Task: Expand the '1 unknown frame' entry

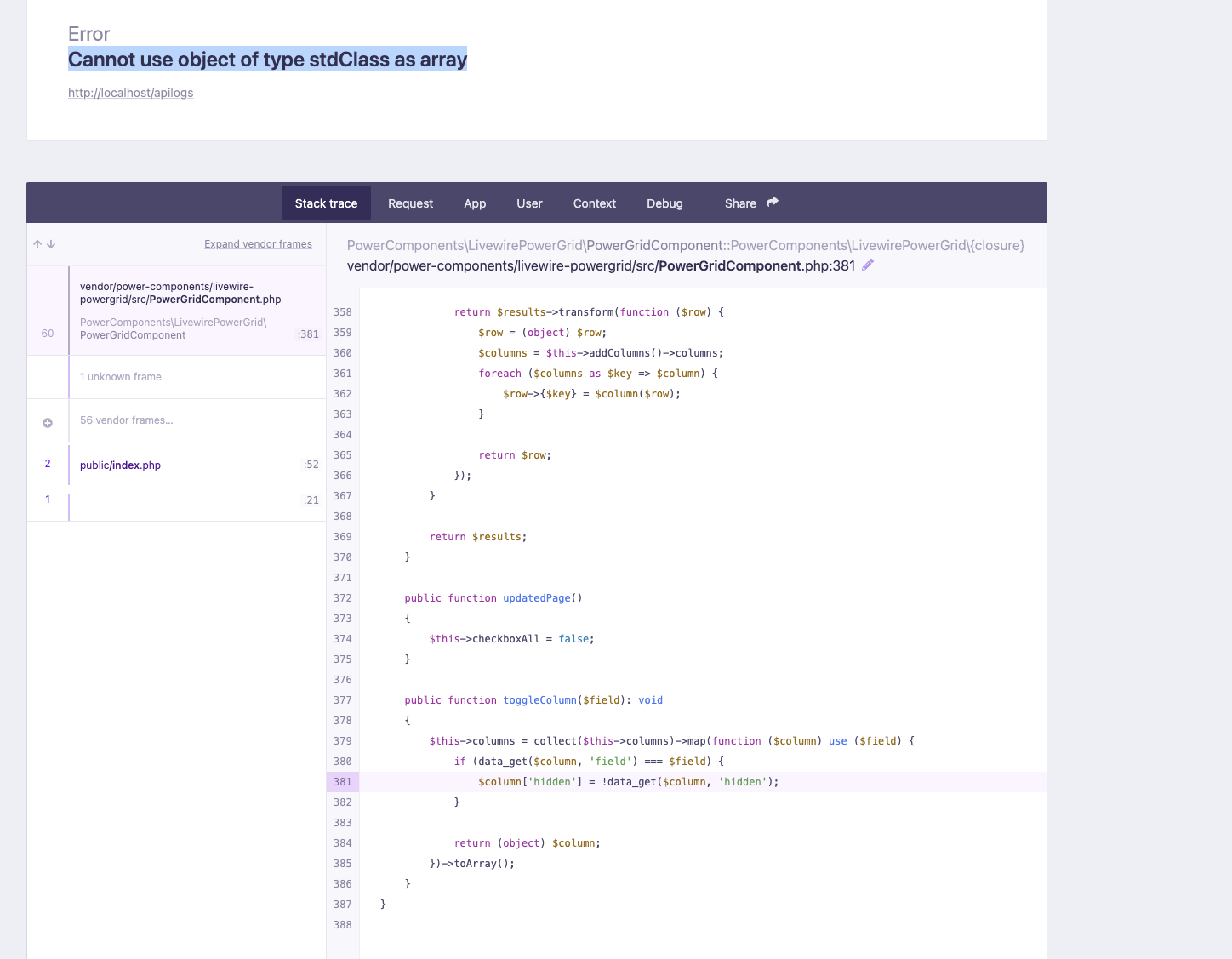Action: click(x=120, y=376)
